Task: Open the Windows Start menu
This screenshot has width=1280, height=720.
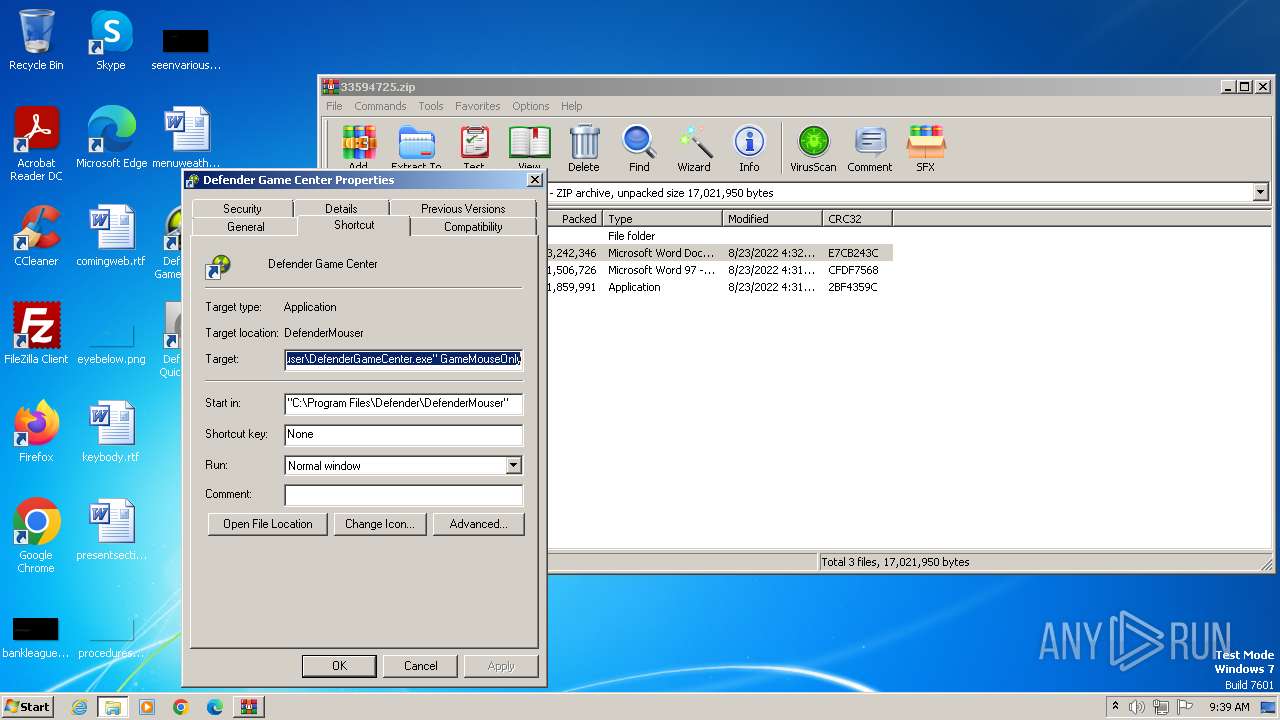Action: tap(27, 707)
